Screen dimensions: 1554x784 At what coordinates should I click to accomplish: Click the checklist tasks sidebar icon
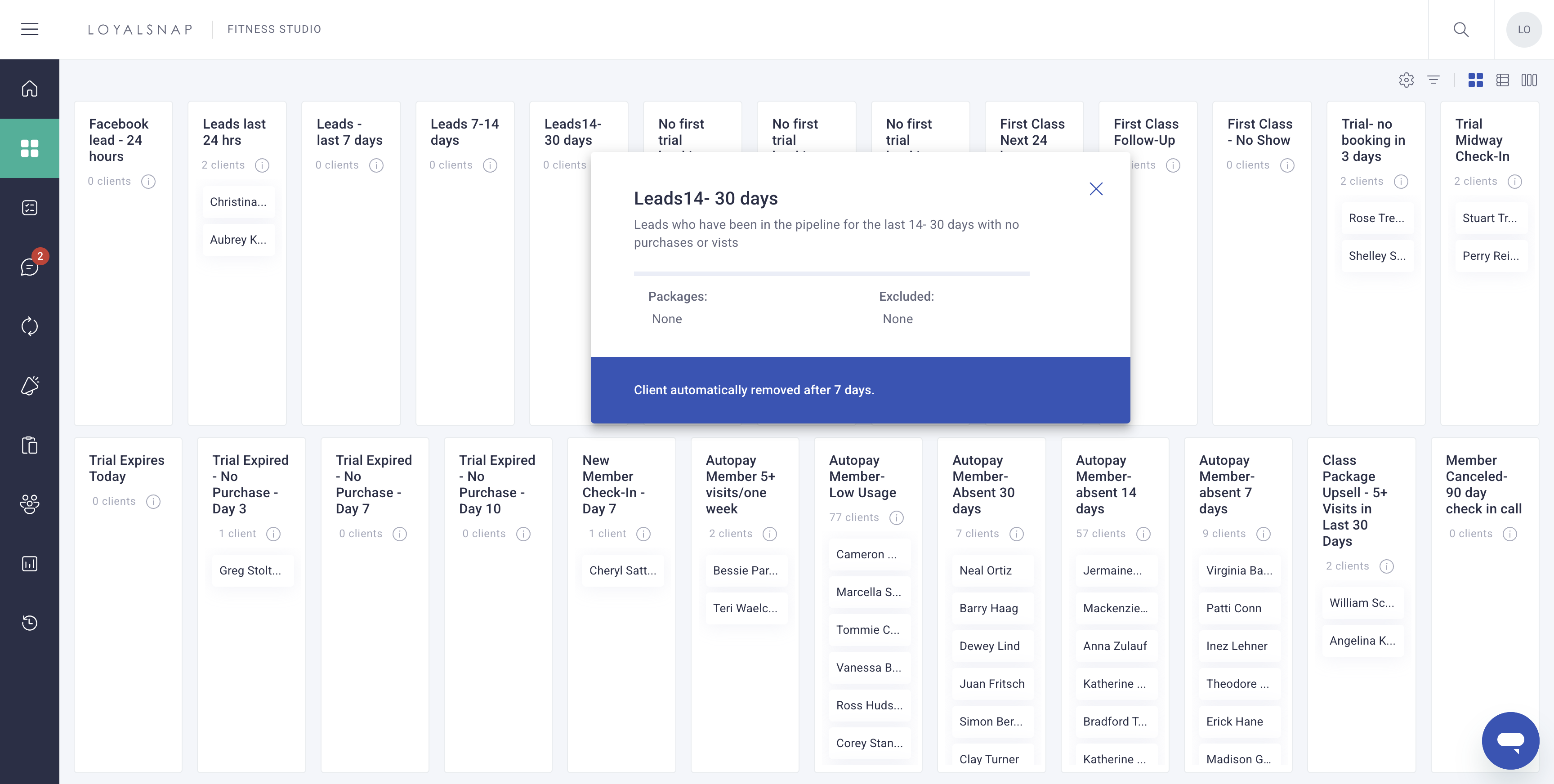[30, 207]
